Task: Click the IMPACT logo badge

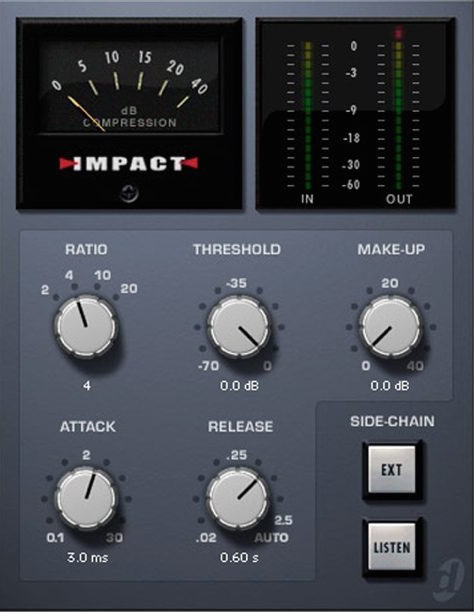Action: [129, 164]
